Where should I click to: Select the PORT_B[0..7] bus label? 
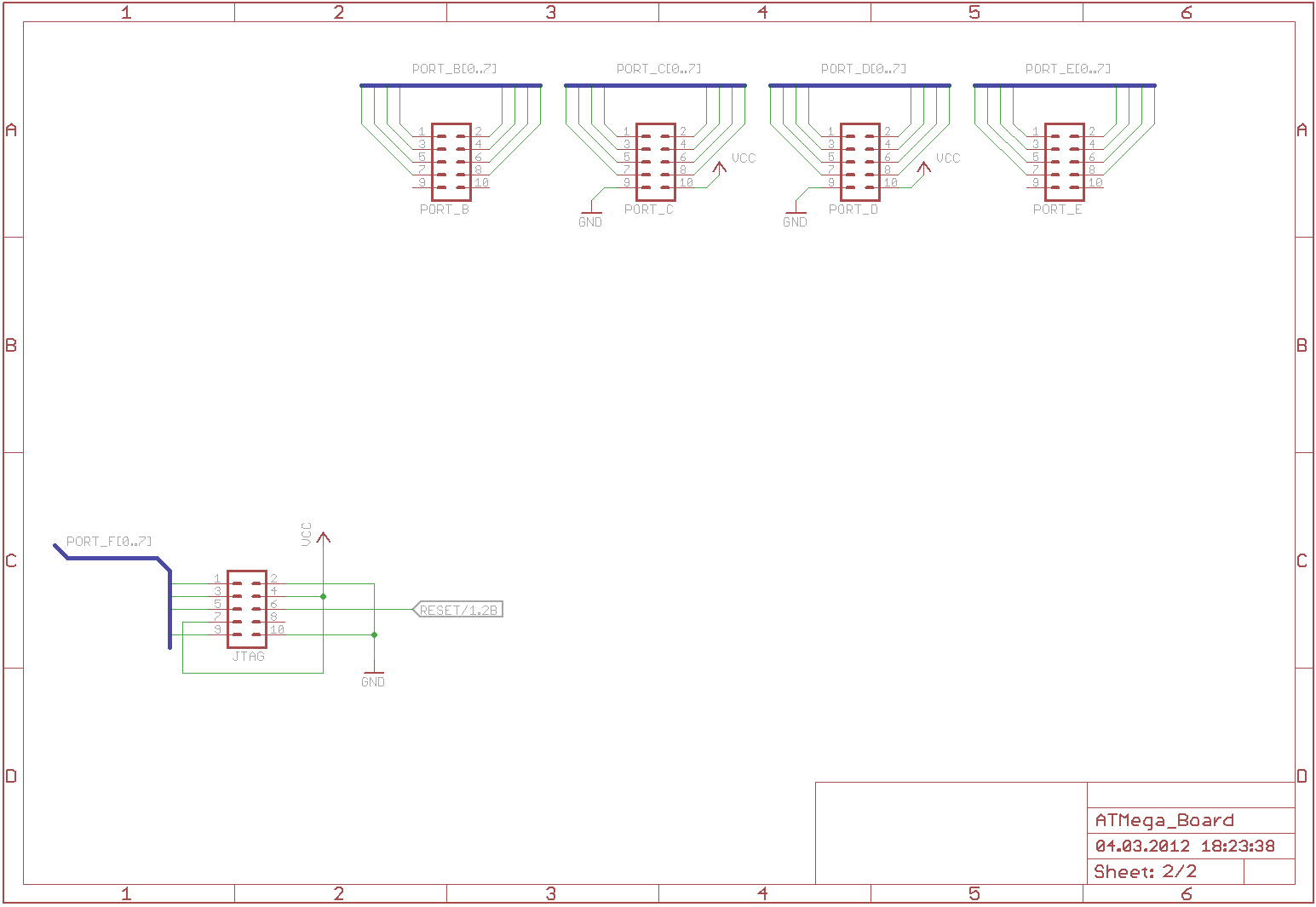(454, 69)
